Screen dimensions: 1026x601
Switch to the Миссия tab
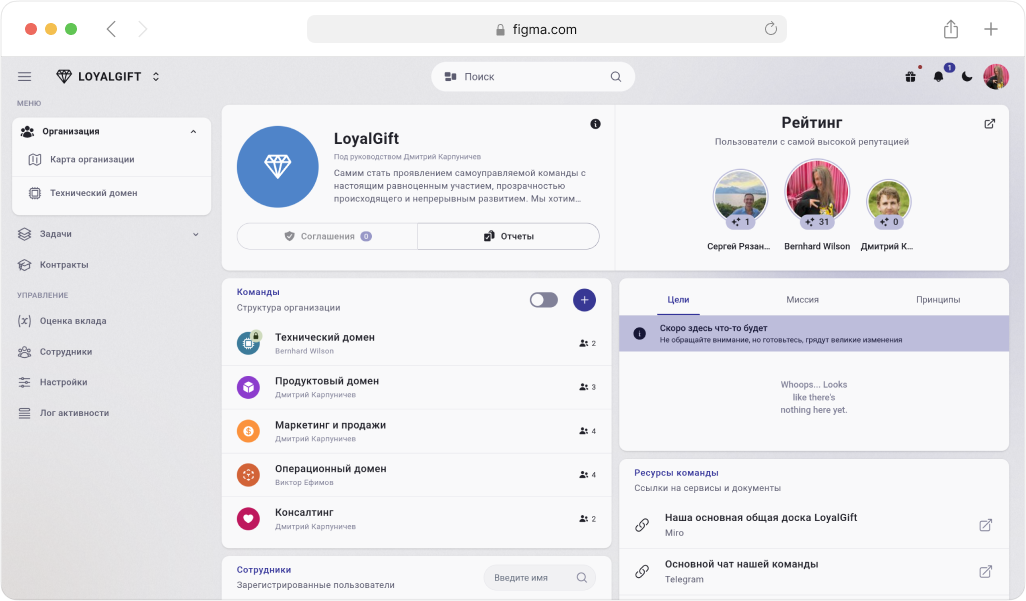(x=802, y=299)
